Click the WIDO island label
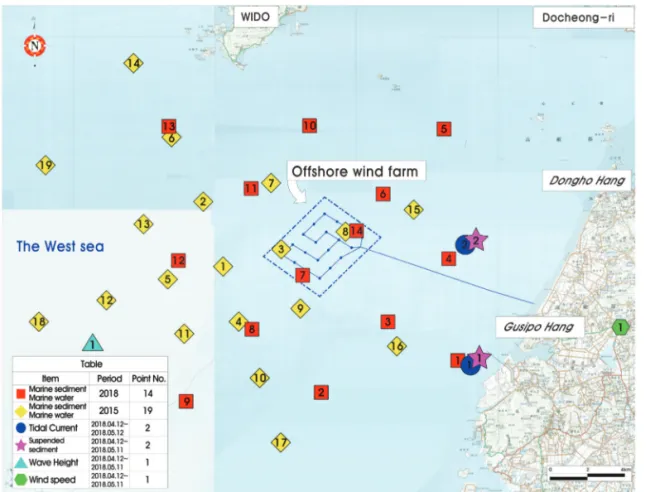Viewport: 655px width, 492px height. 255,17
